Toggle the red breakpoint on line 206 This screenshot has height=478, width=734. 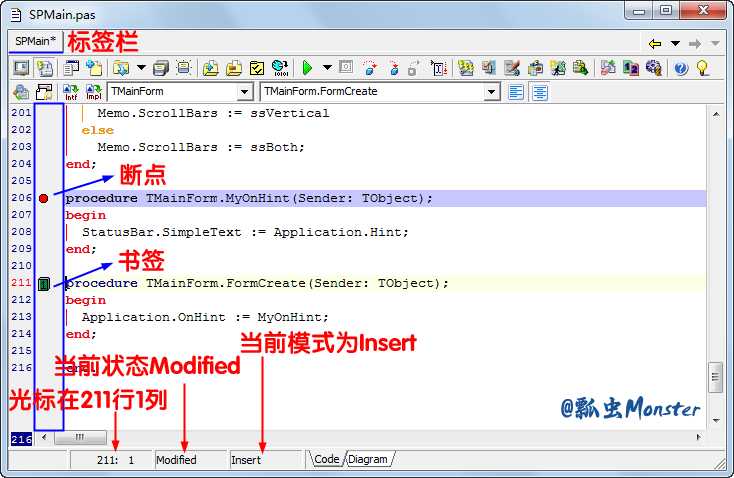coord(44,199)
